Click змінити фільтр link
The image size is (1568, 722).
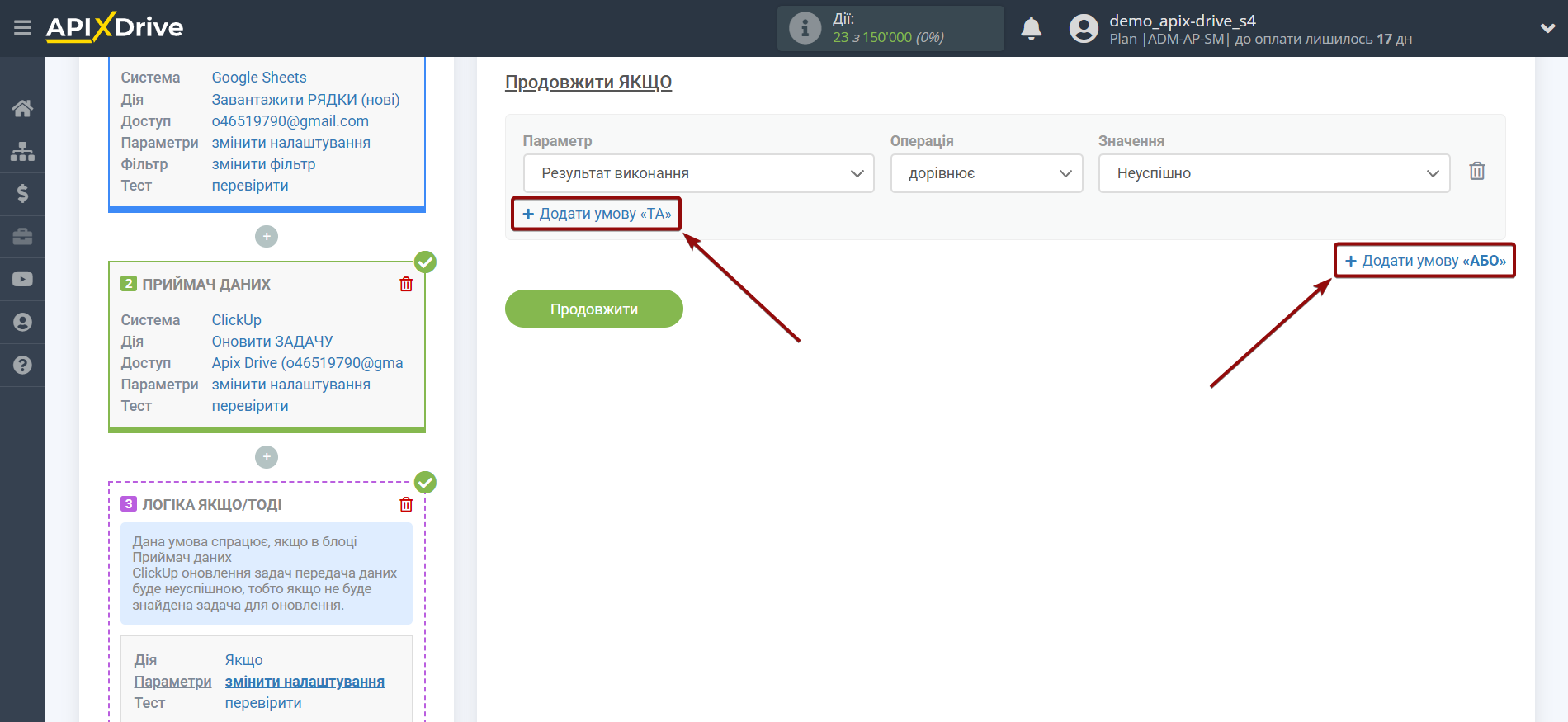(263, 164)
